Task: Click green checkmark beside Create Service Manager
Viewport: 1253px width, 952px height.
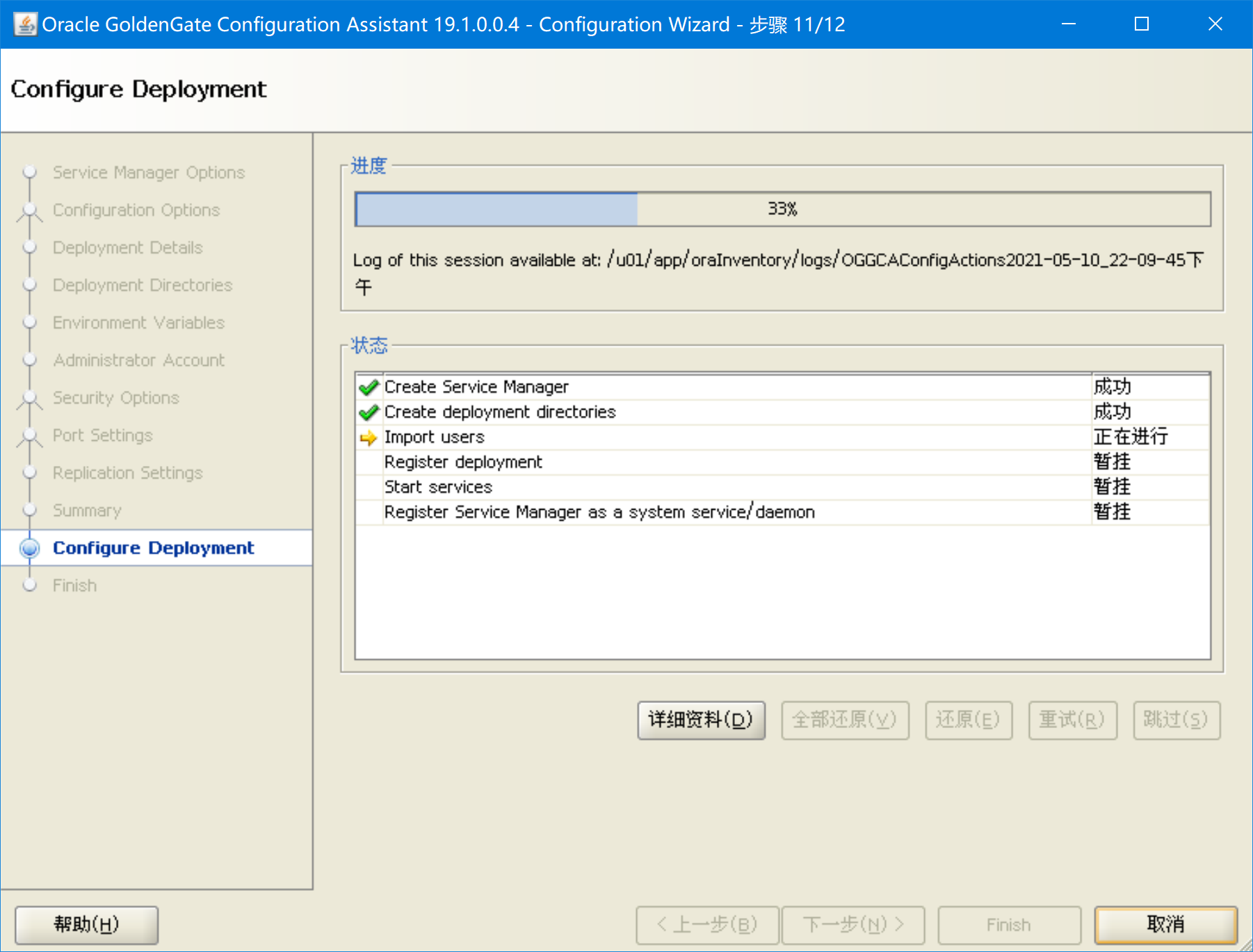Action: point(369,387)
